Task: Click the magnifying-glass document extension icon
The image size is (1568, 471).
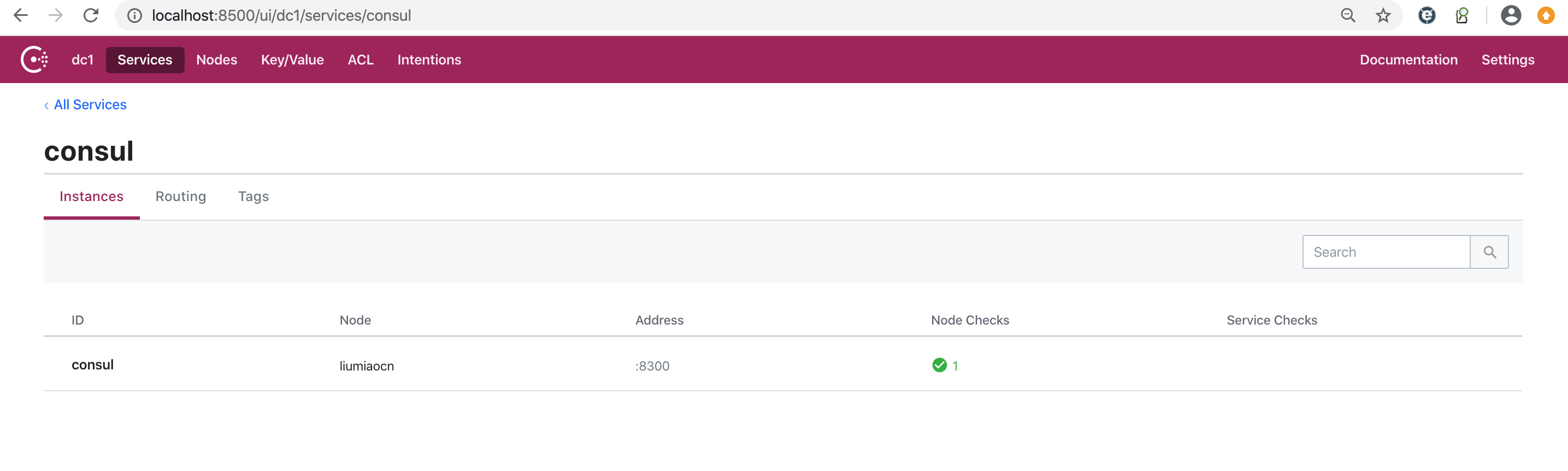Action: (1462, 15)
